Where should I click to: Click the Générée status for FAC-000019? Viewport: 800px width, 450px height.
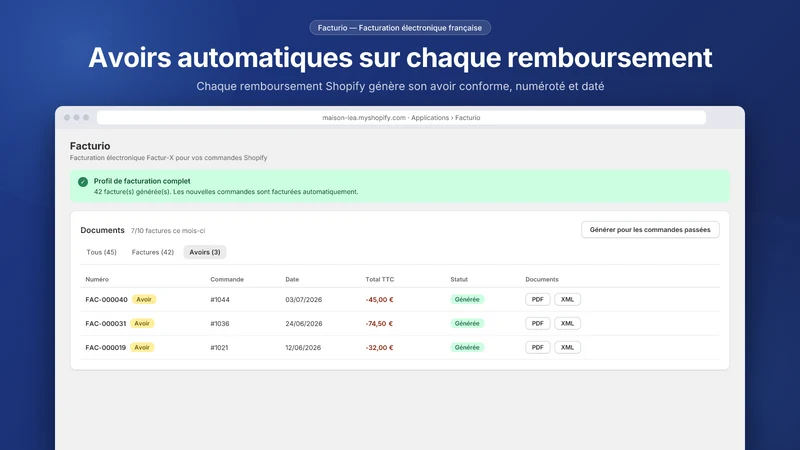click(467, 347)
